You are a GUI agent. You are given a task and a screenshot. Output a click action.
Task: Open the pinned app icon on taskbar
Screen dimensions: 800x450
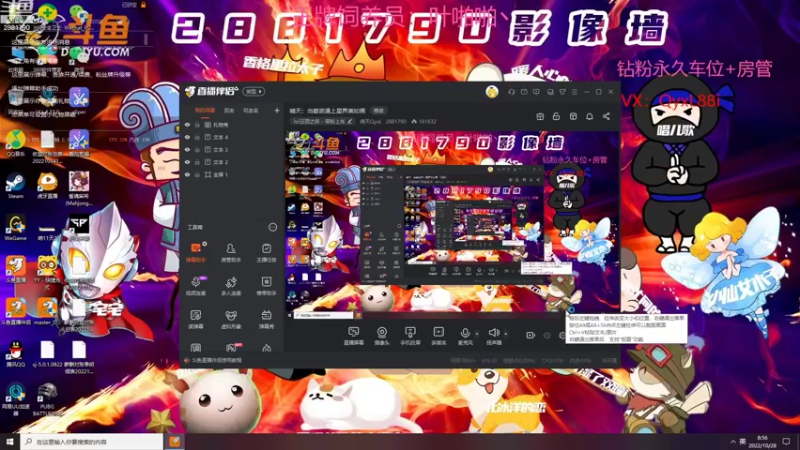174,442
